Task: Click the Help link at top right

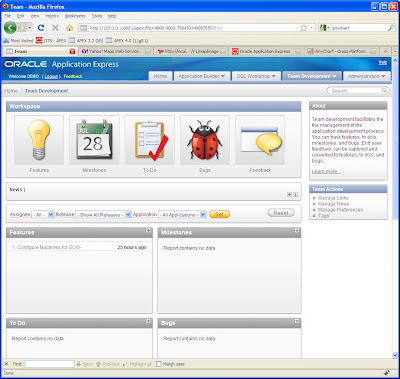Action: 383,62
